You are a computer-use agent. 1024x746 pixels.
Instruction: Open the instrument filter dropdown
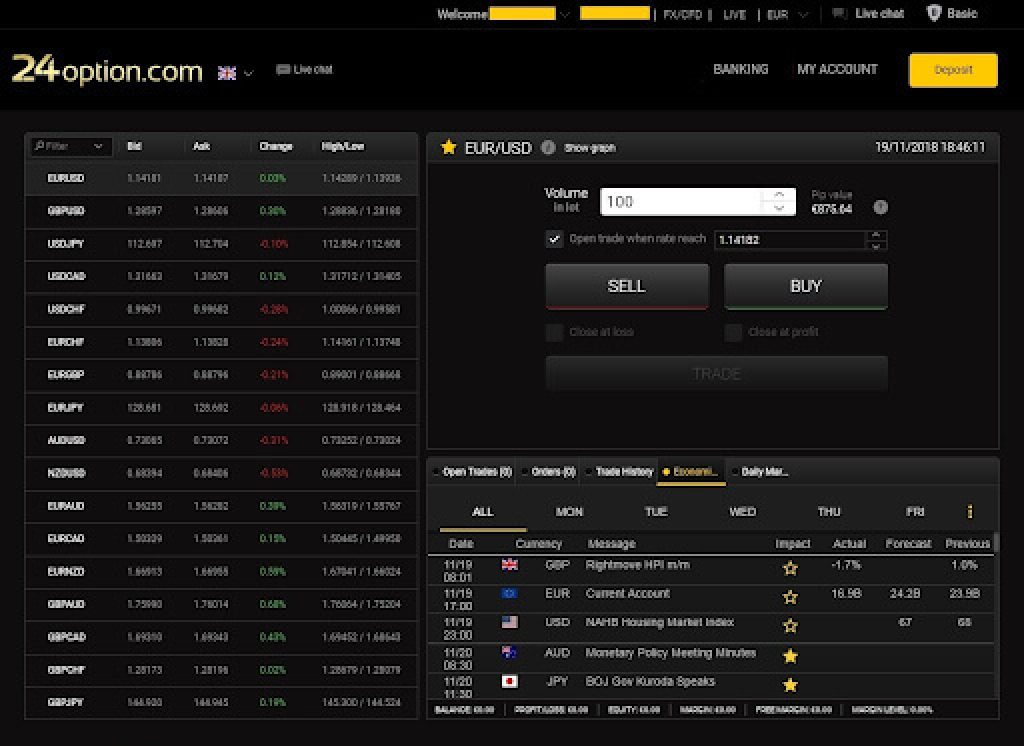(x=98, y=146)
